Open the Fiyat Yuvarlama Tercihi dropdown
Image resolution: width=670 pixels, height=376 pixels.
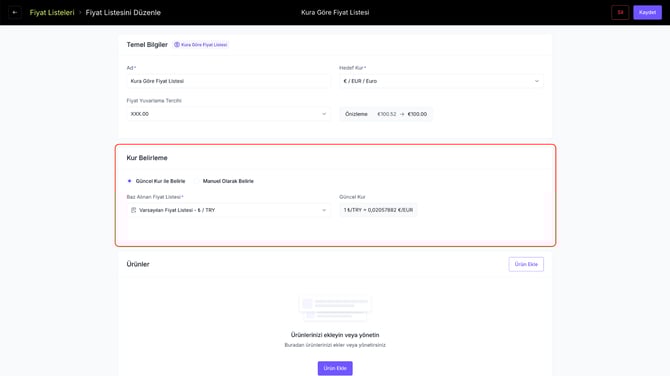(x=228, y=114)
